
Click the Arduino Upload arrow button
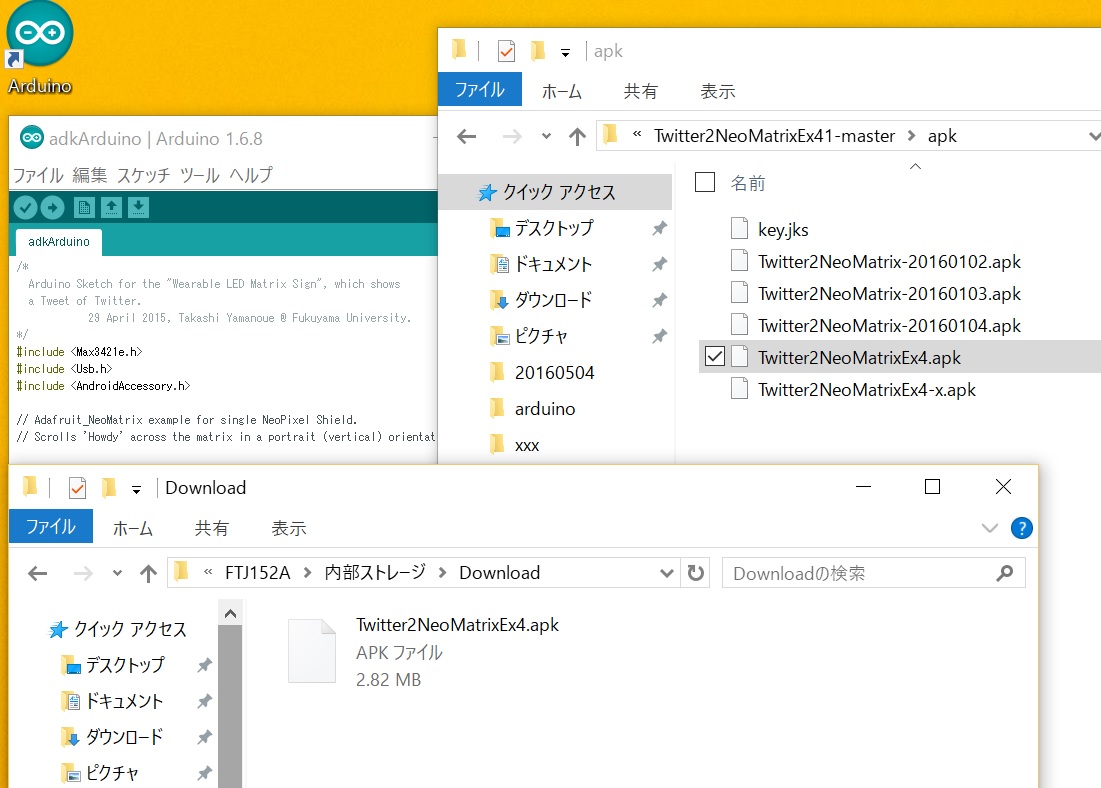pos(52,207)
